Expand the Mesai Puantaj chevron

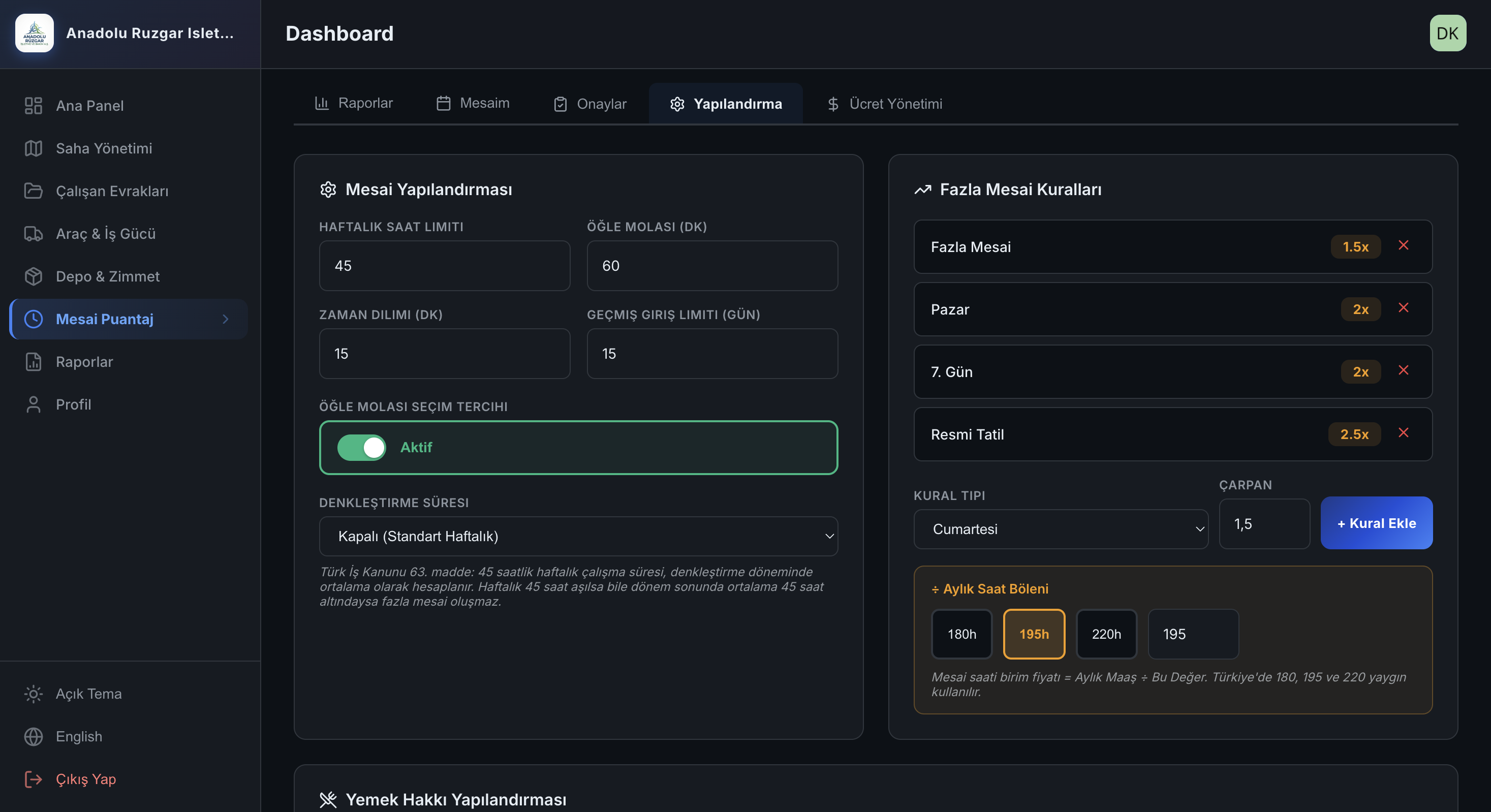pyautogui.click(x=226, y=319)
